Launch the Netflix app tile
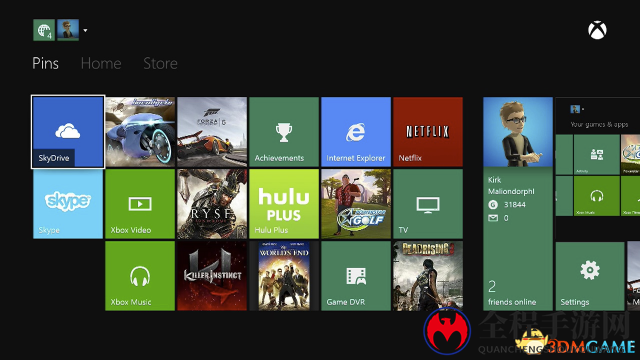 (x=428, y=132)
